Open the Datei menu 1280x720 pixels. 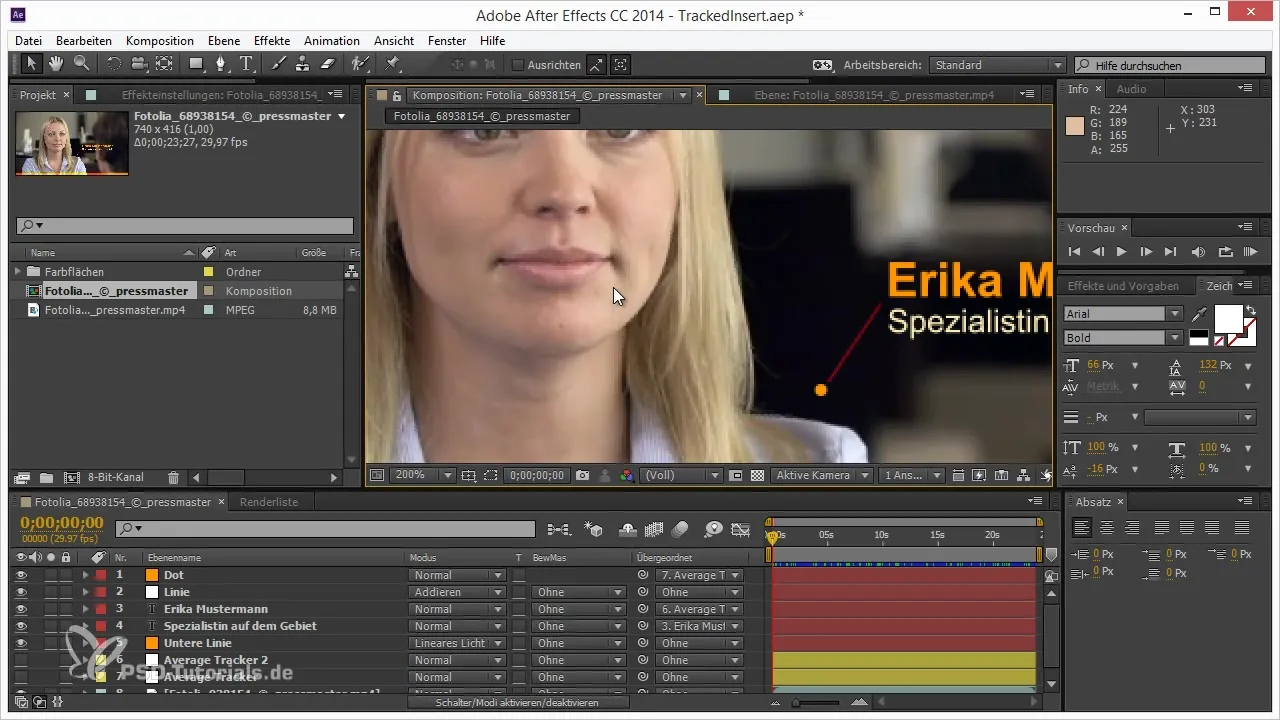point(29,41)
